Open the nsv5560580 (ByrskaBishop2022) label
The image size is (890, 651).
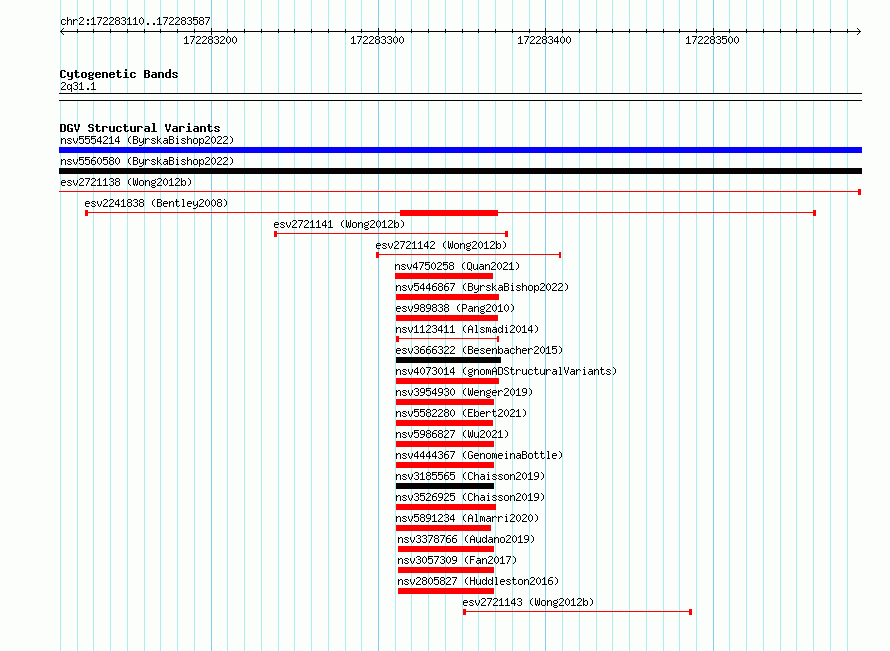click(147, 161)
